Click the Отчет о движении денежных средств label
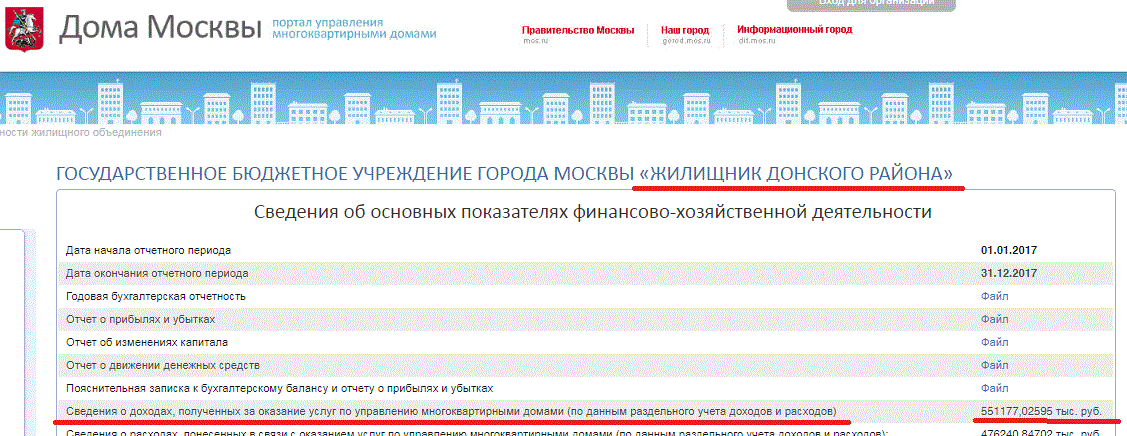The height and width of the screenshot is (436, 1127). pos(162,365)
